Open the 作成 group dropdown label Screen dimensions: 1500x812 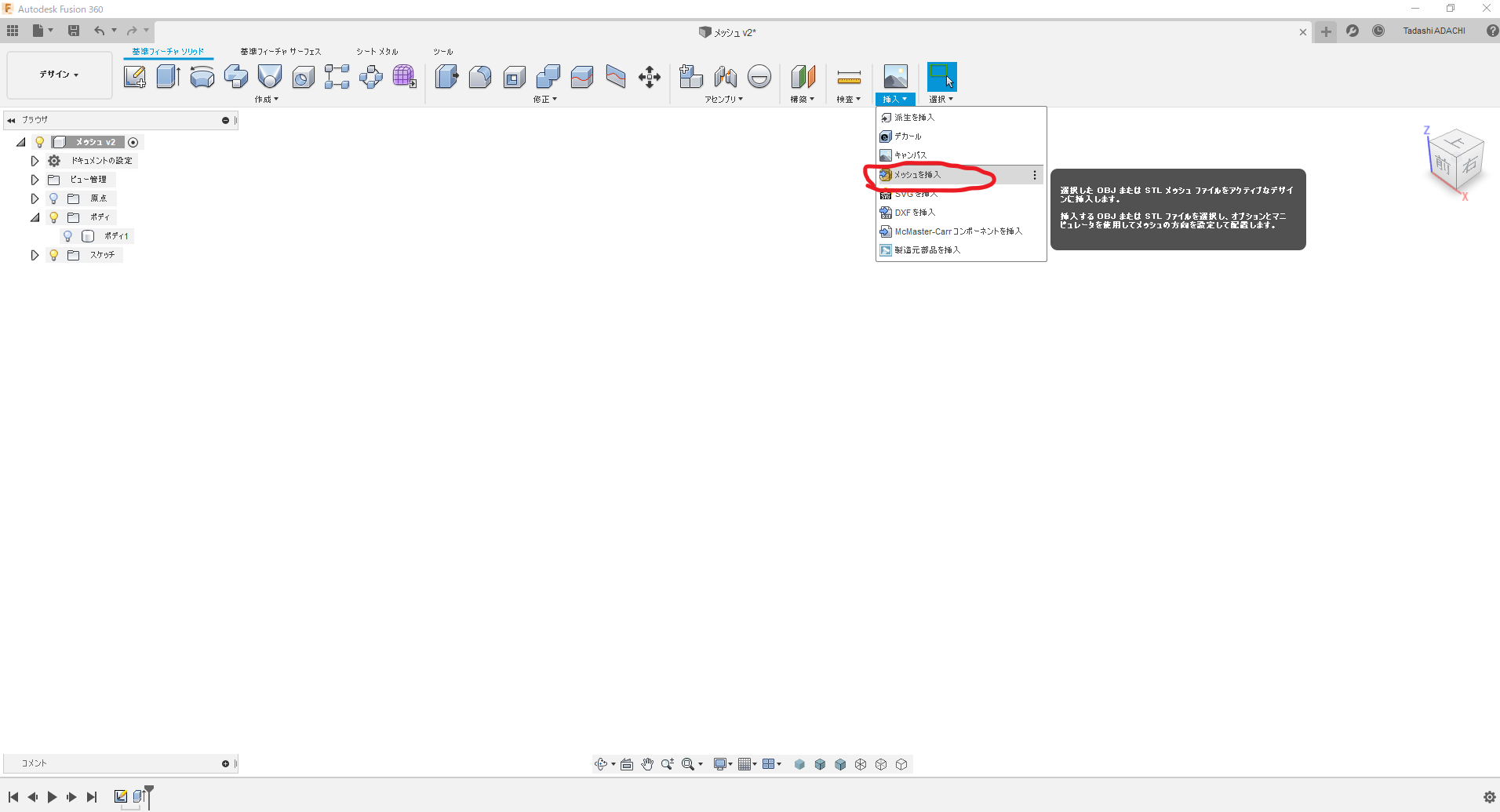[267, 100]
